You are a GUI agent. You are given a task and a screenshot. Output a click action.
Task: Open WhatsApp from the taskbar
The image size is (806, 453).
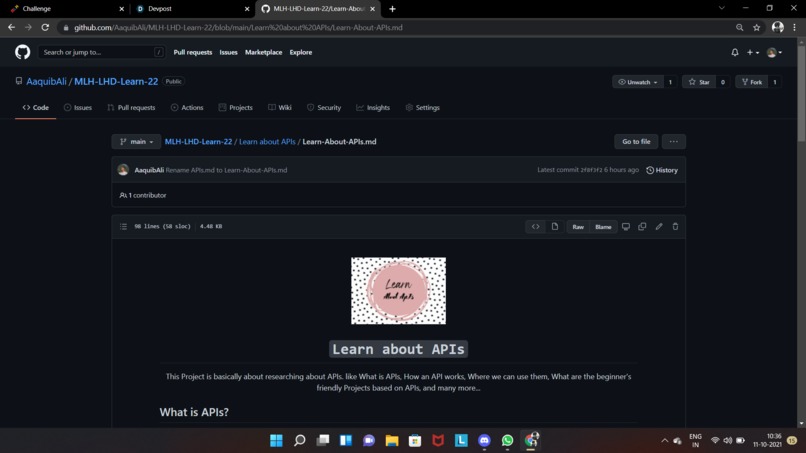tap(507, 440)
